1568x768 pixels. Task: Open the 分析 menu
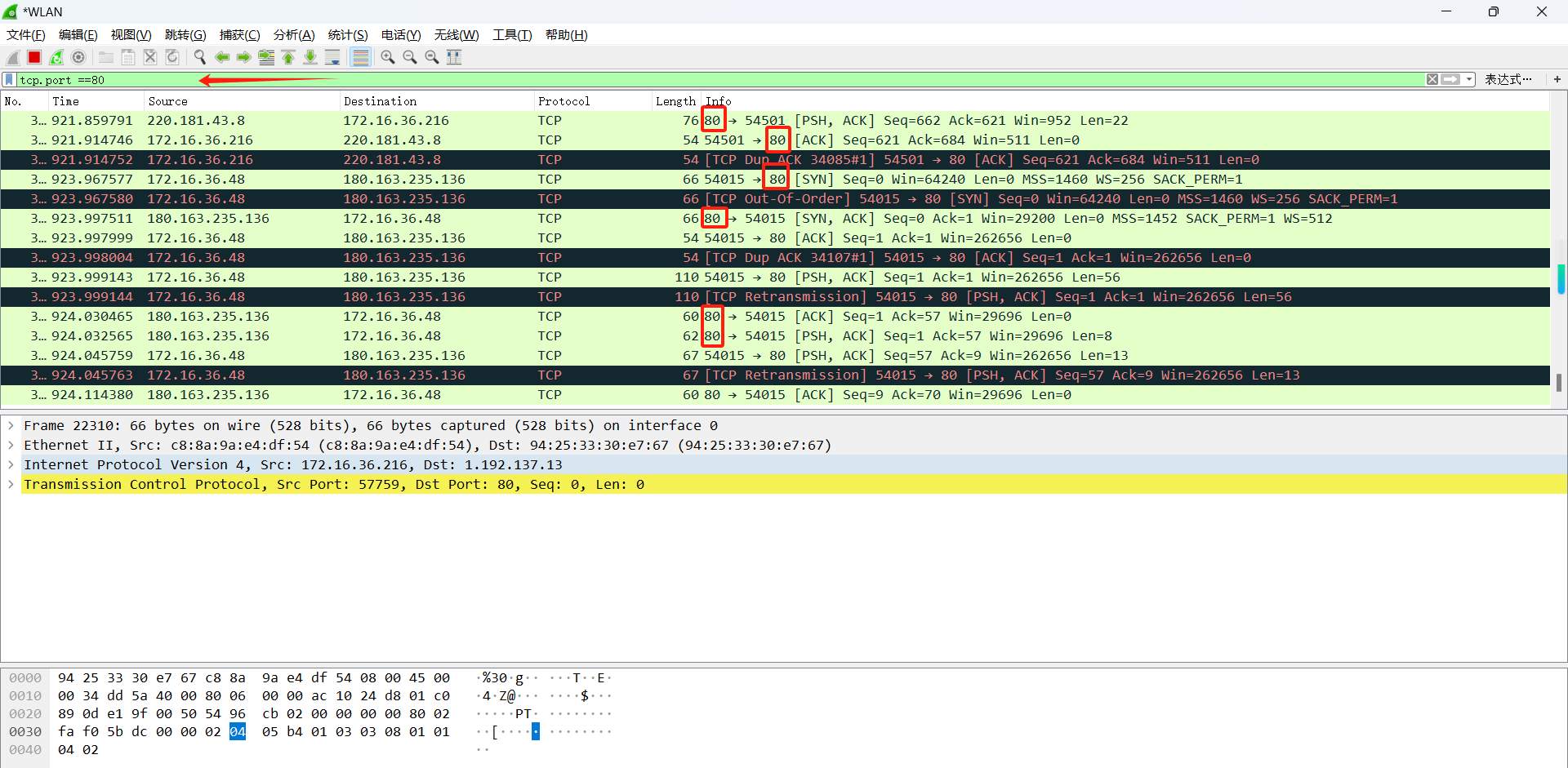pos(293,34)
